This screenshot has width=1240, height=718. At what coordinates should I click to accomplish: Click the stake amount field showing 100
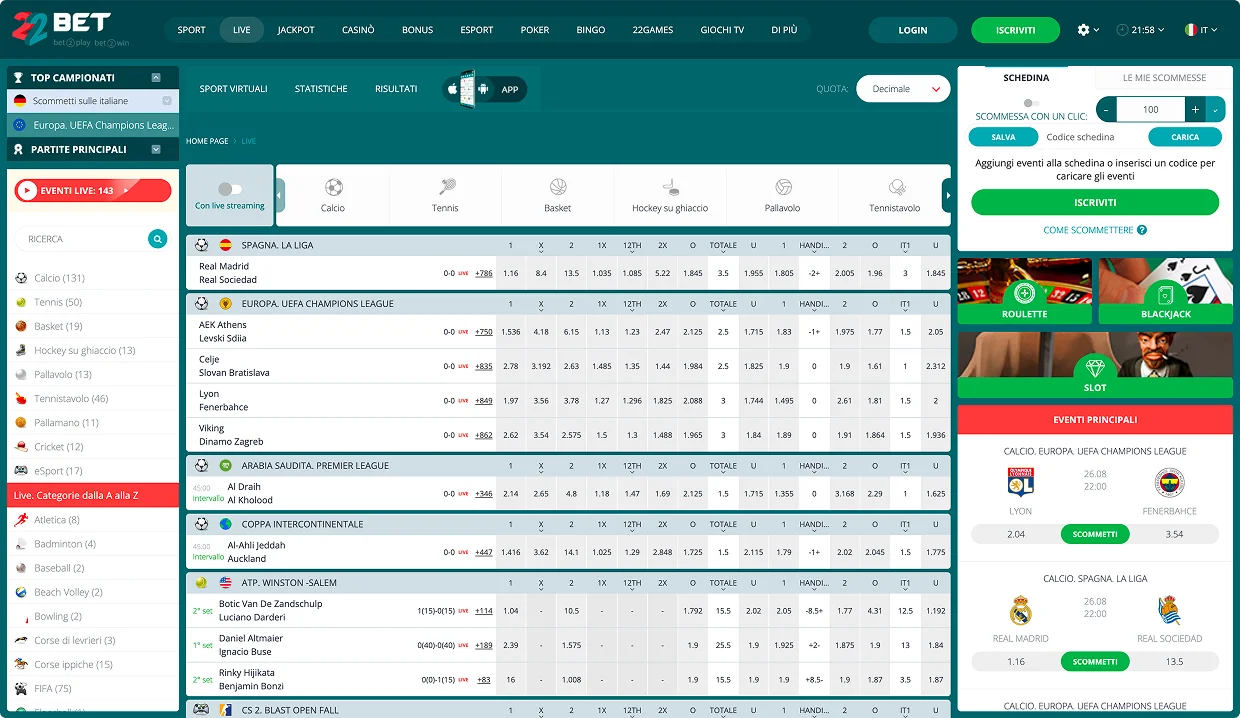1151,110
